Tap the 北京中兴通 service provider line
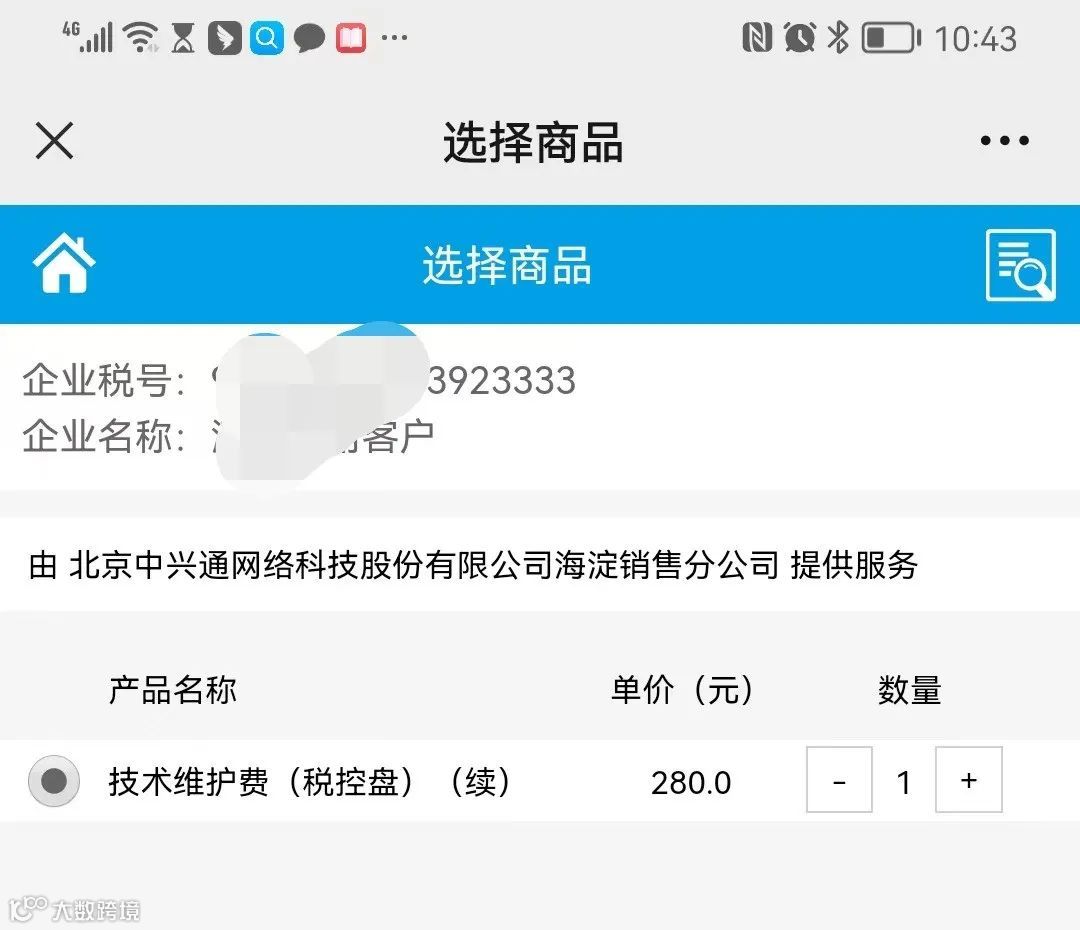The width and height of the screenshot is (1080, 930). tap(473, 565)
